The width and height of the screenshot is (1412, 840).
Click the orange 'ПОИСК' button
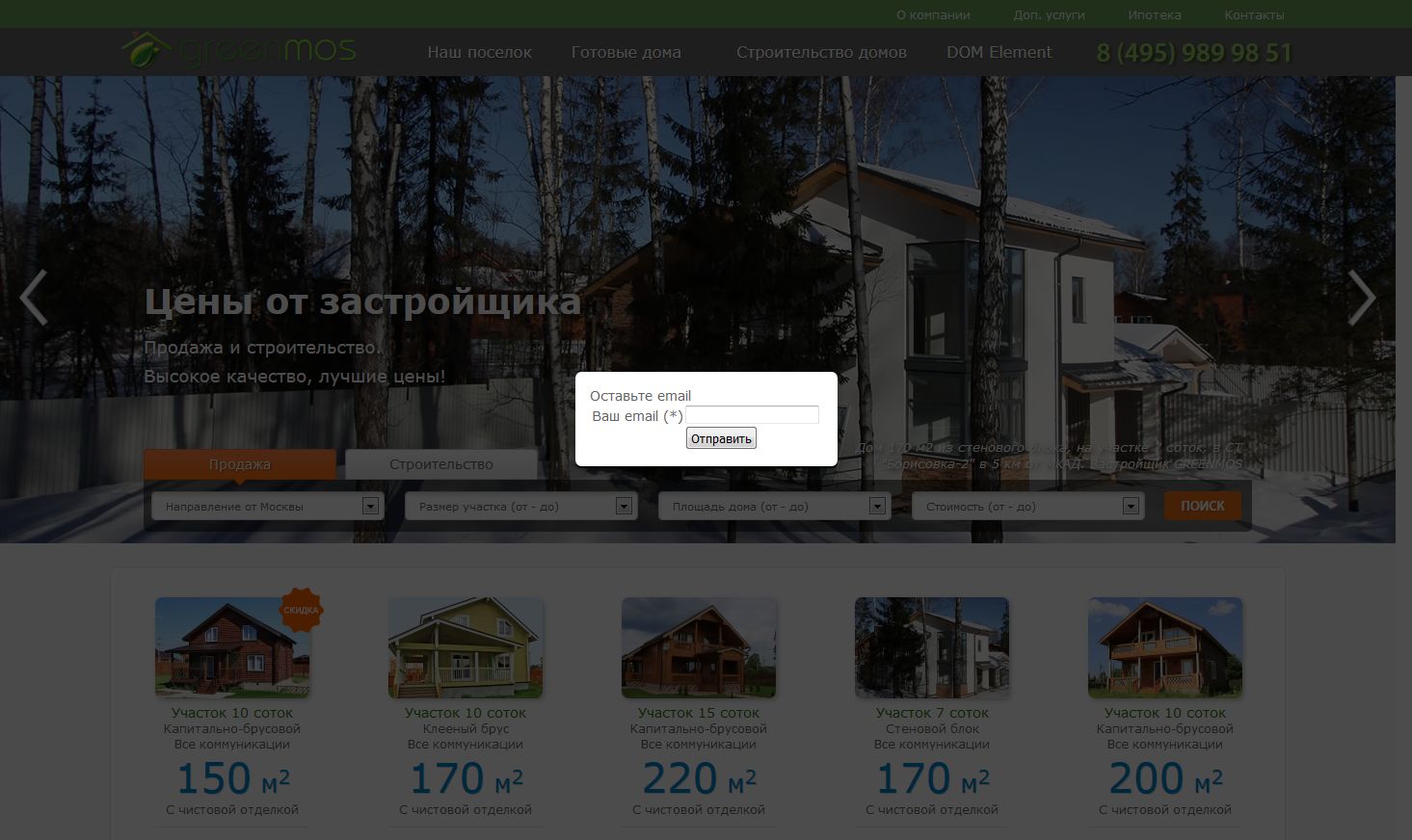click(x=1203, y=506)
